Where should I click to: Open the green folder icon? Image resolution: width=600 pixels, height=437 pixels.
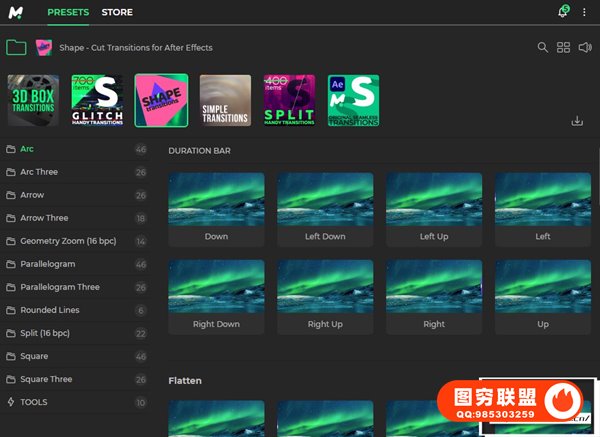tap(16, 47)
